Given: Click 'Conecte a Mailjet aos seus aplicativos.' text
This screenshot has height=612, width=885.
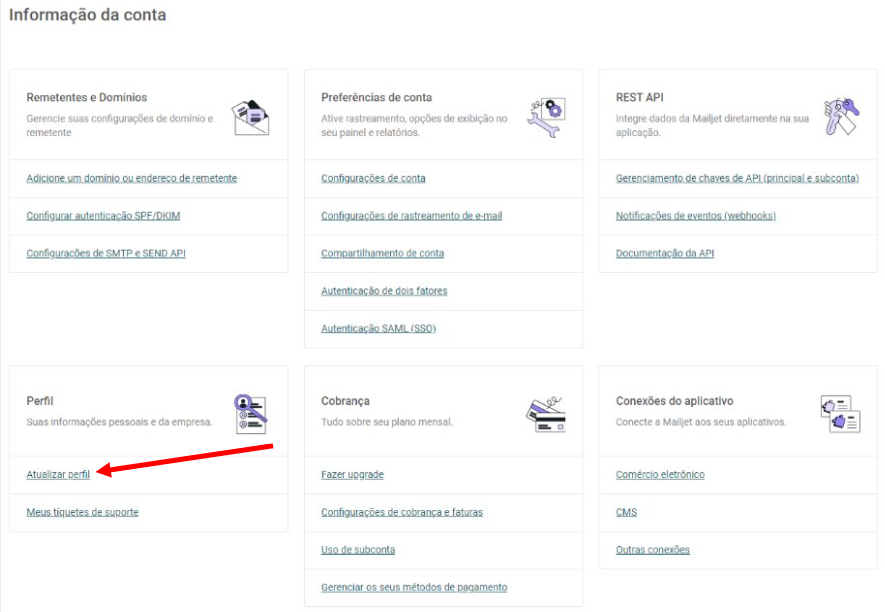Looking at the screenshot, I should (x=700, y=422).
